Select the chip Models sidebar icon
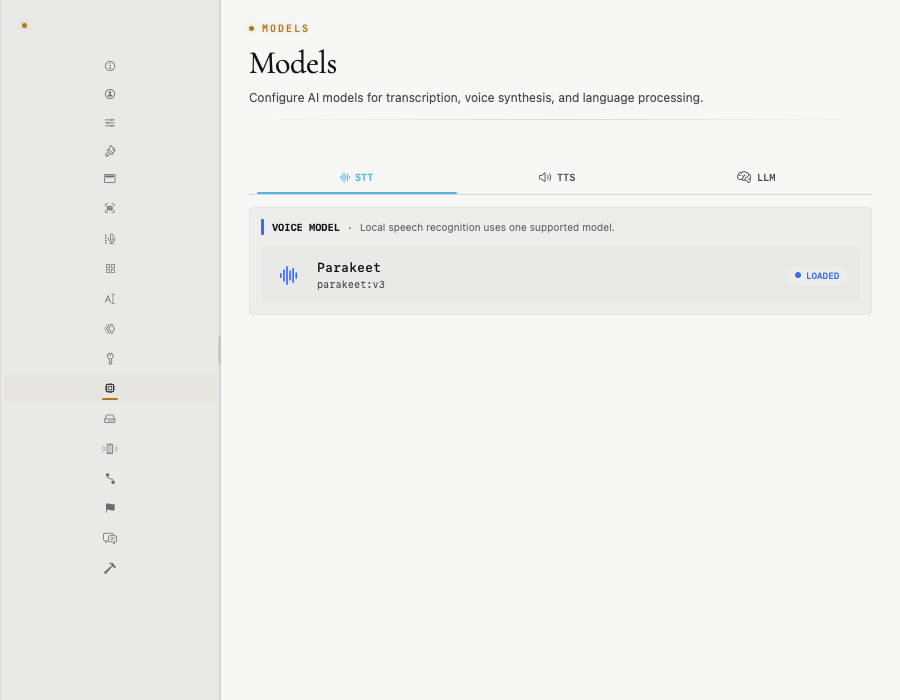The image size is (900, 700). [110, 388]
